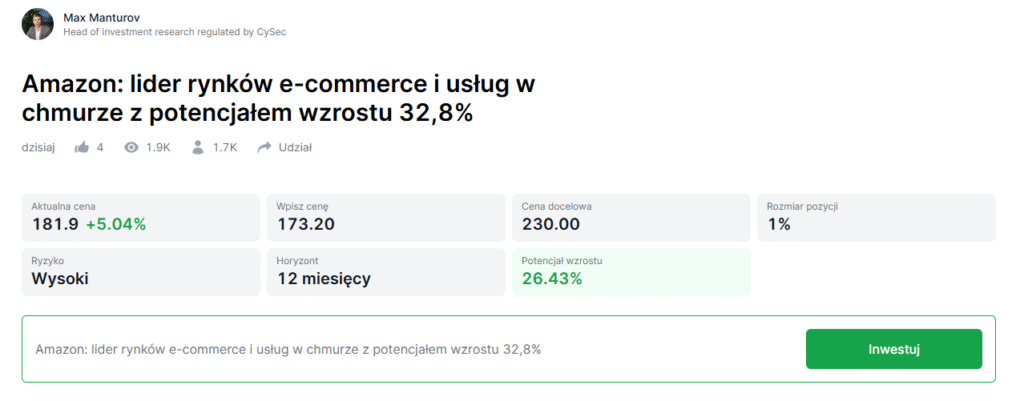Click the Udział share label

click(x=295, y=148)
